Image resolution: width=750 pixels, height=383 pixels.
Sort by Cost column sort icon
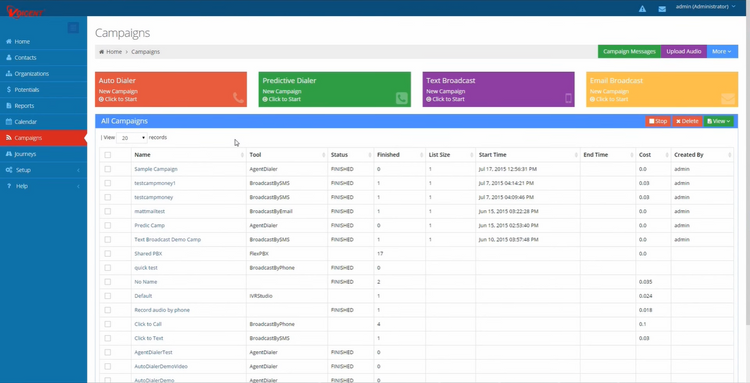(x=667, y=155)
